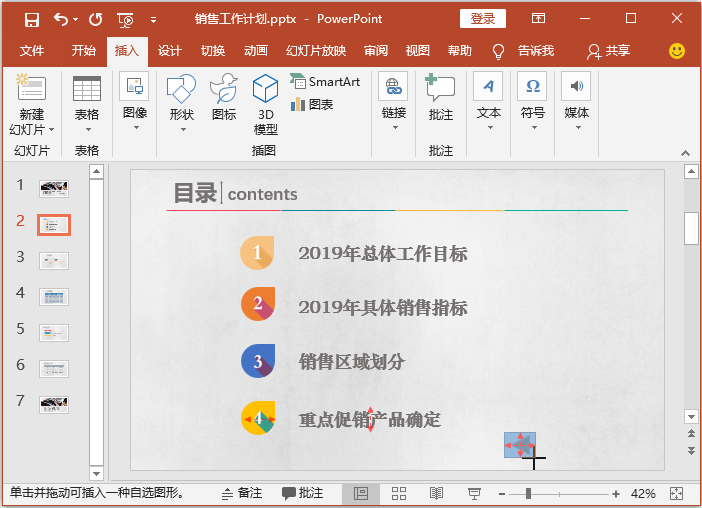This screenshot has width=702, height=508.
Task: Open the 形状 shapes gallery
Action: [181, 104]
